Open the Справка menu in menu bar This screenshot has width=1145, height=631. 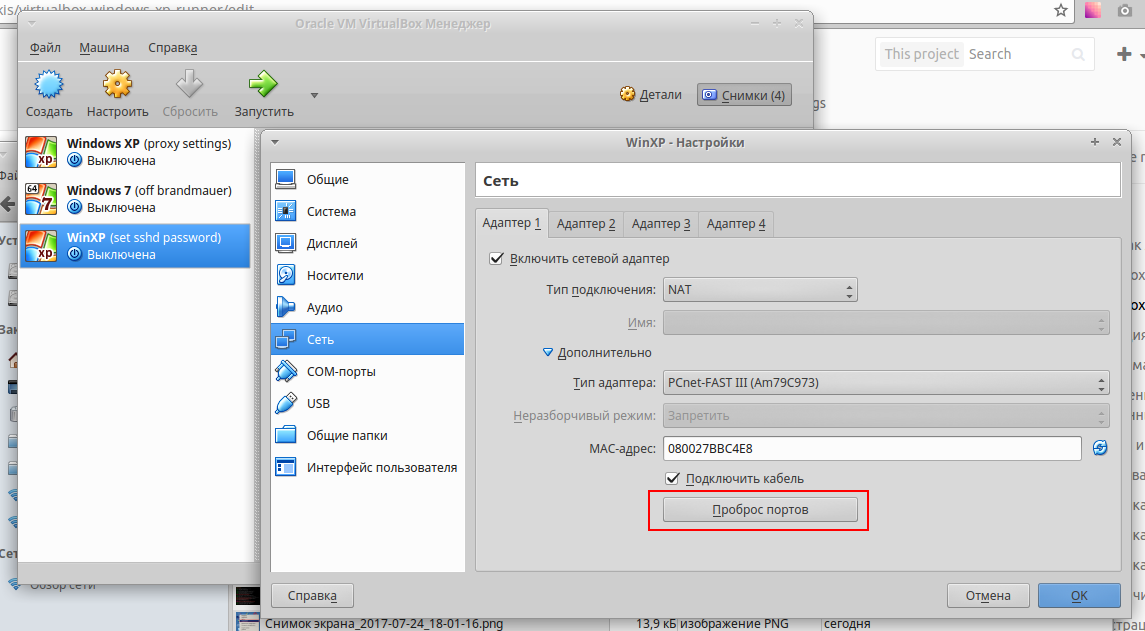172,47
